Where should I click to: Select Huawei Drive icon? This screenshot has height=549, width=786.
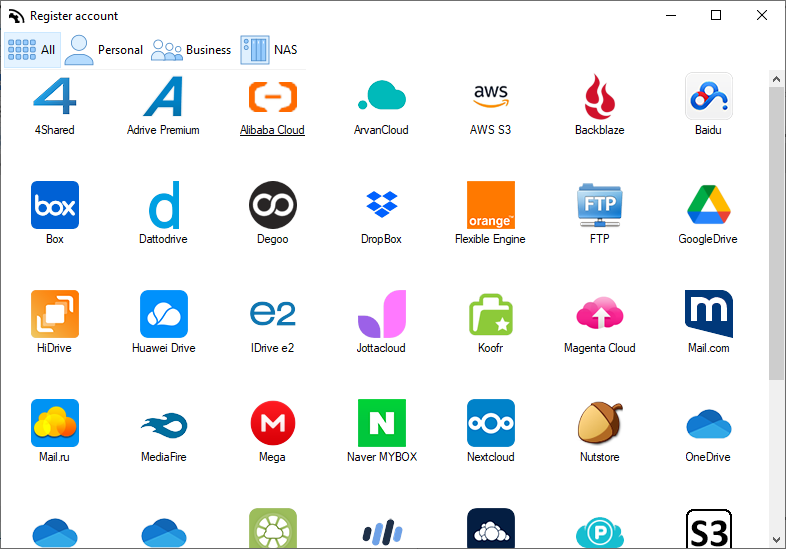[164, 313]
